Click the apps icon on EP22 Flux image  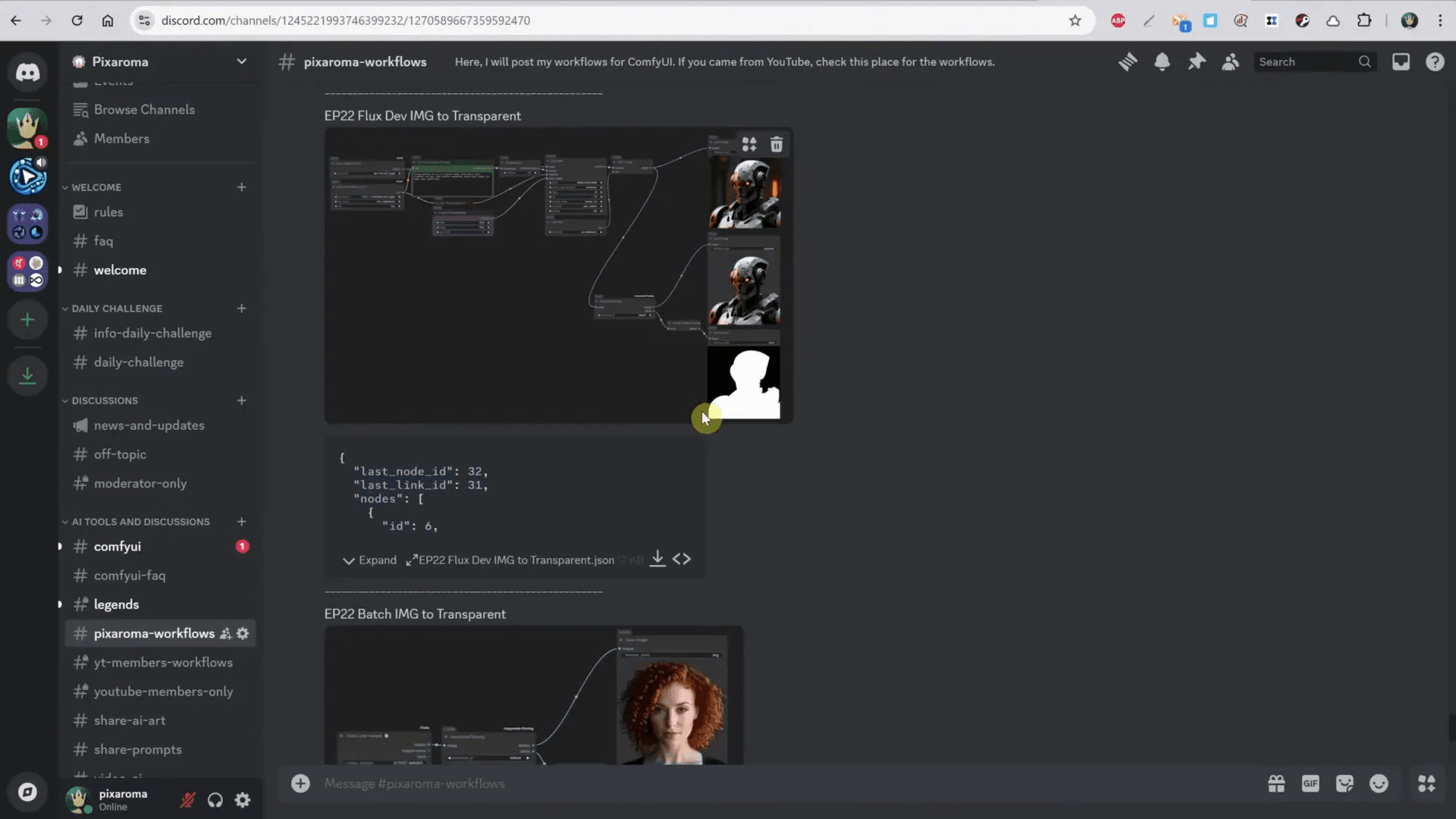(x=749, y=145)
